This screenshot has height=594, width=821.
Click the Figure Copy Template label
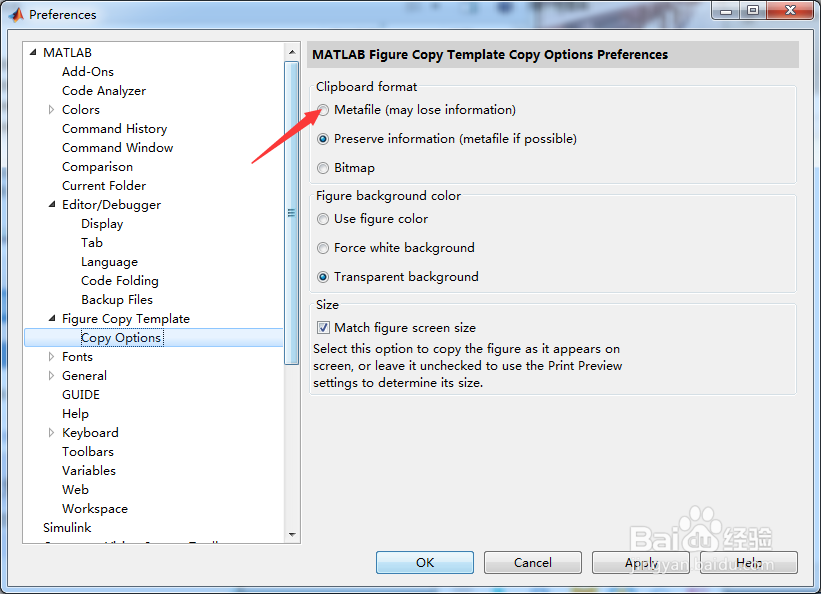coord(126,318)
